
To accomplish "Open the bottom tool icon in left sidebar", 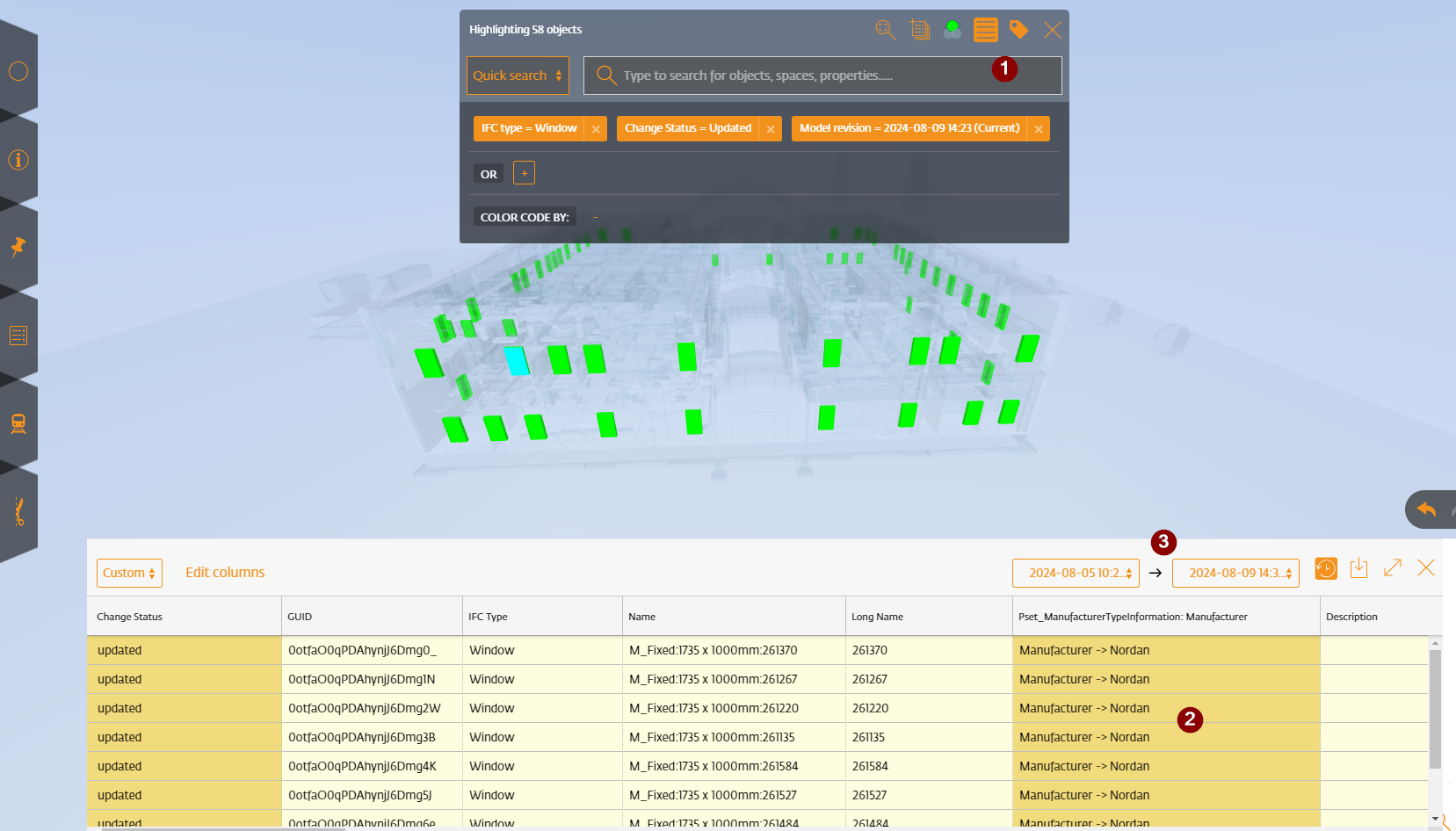I will coord(18,511).
